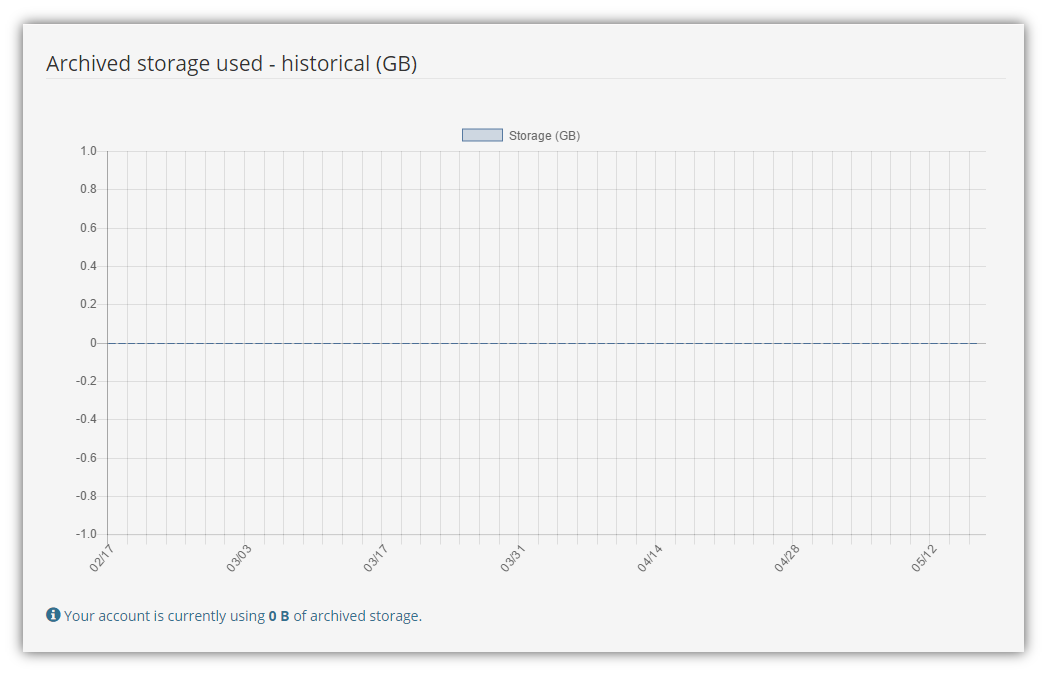The height and width of the screenshot is (678, 1051).
Task: Click the info icon beside account usage
Action: (53, 615)
